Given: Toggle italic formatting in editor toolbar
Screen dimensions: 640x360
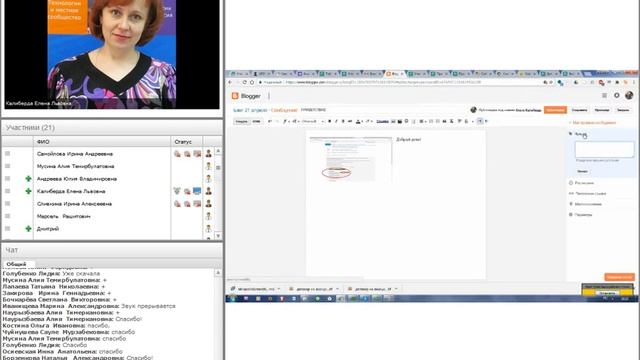Looking at the screenshot, I should click(336, 121).
